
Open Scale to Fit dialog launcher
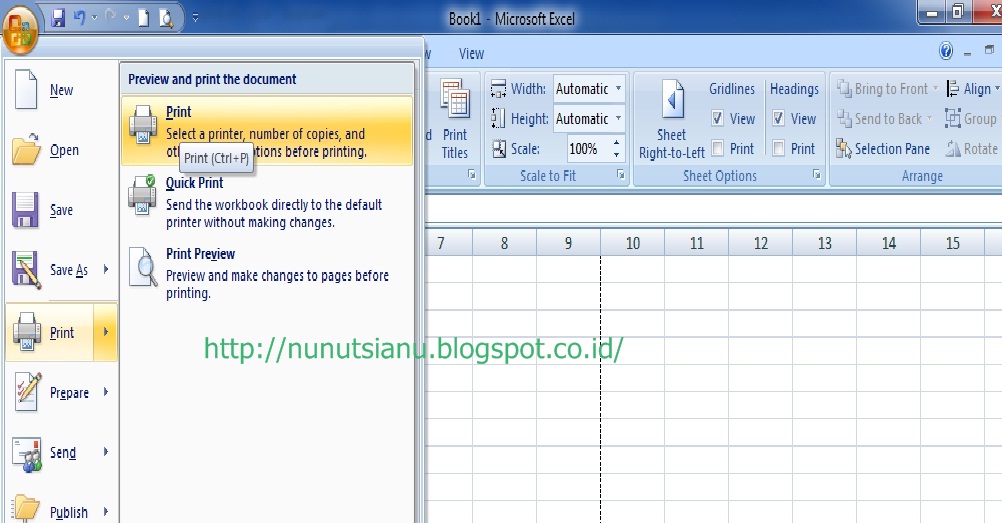(620, 175)
